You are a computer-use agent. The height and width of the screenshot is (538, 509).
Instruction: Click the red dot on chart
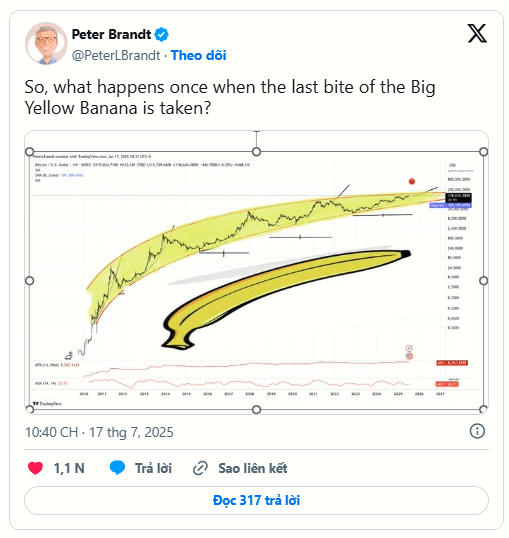412,182
